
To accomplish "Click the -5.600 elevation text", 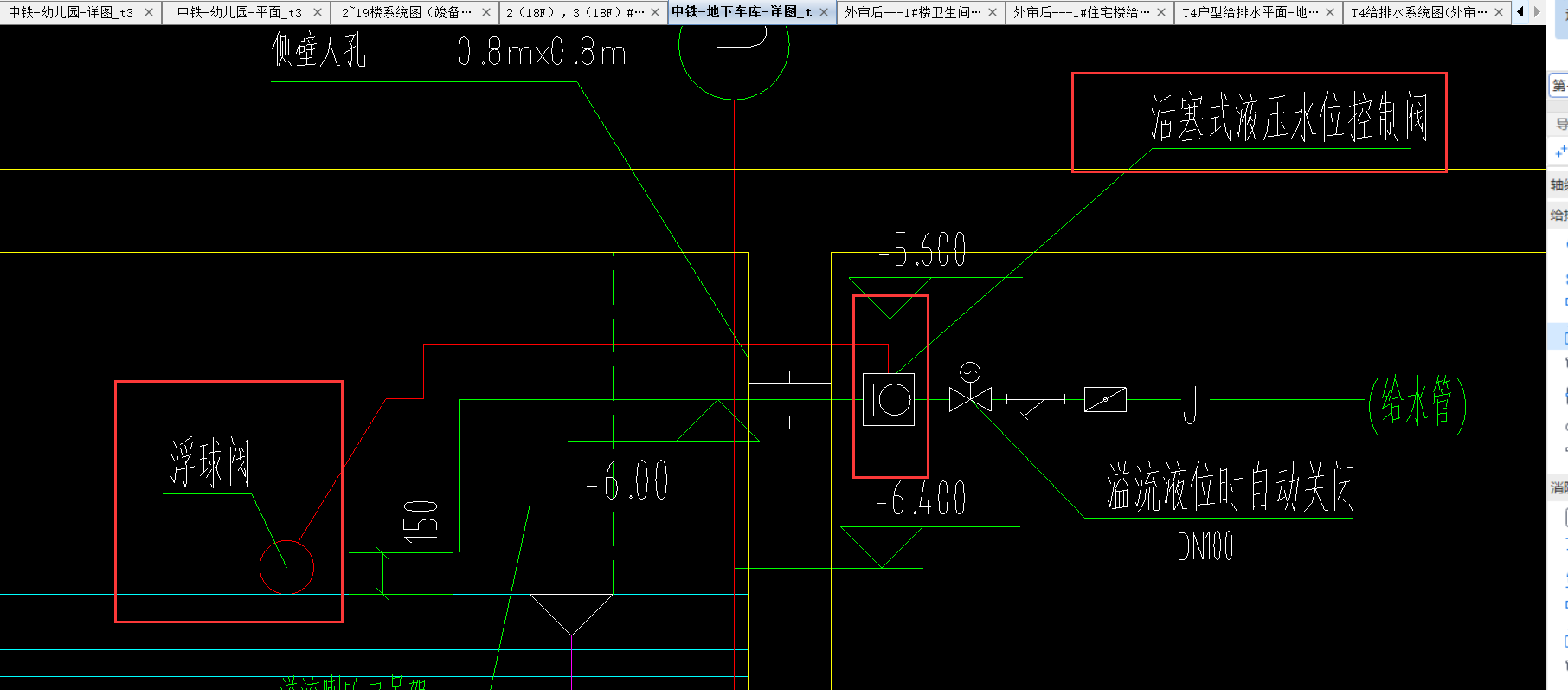I will pos(922,250).
